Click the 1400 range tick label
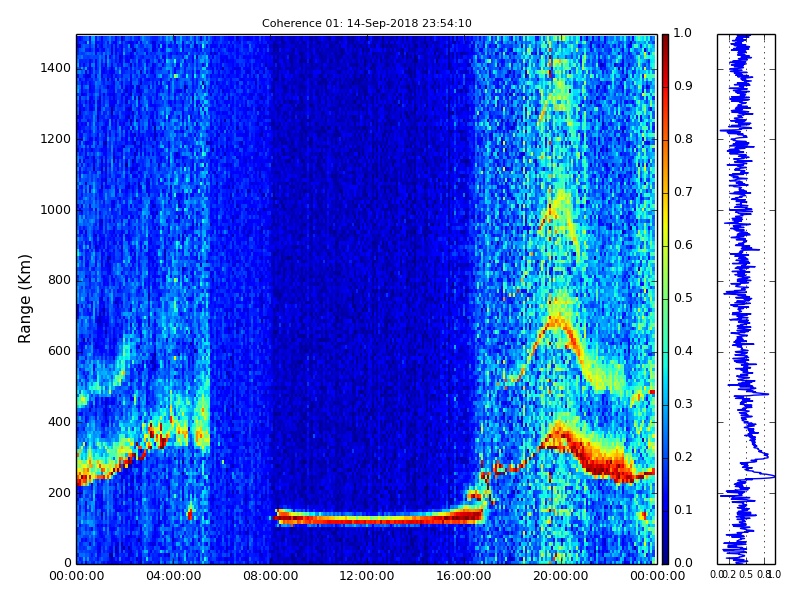The image size is (800, 600). (56, 68)
